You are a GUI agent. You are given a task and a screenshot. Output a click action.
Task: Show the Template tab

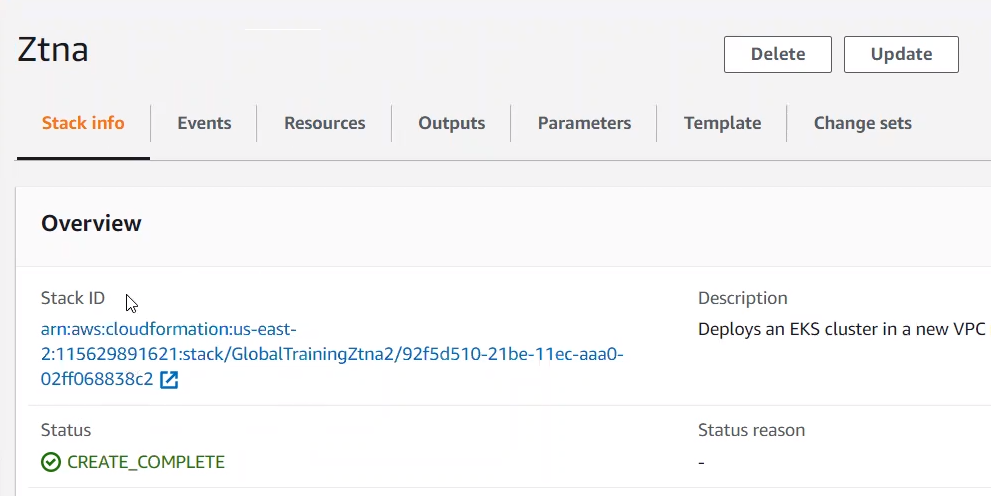(x=722, y=124)
